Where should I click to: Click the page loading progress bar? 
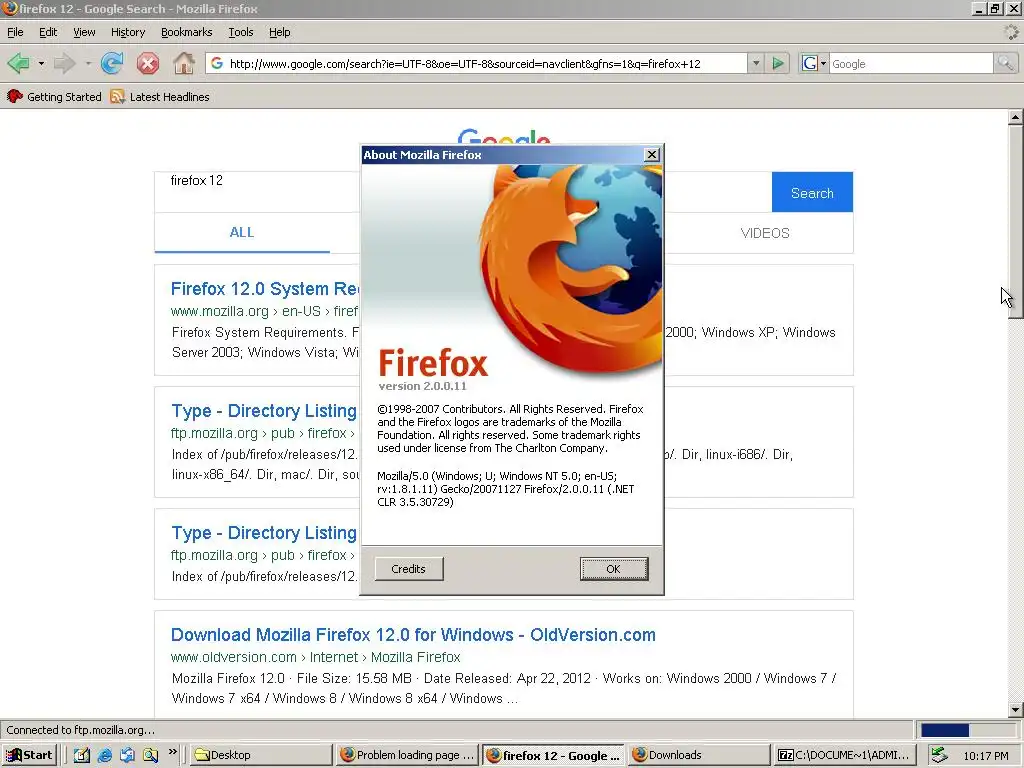click(x=968, y=730)
